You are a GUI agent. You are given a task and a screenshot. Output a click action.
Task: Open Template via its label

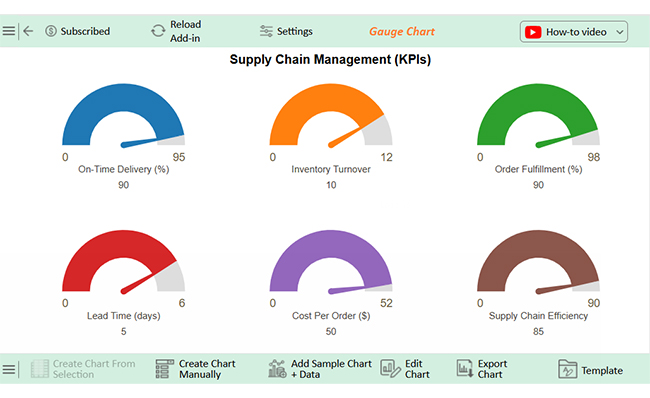pyautogui.click(x=602, y=370)
